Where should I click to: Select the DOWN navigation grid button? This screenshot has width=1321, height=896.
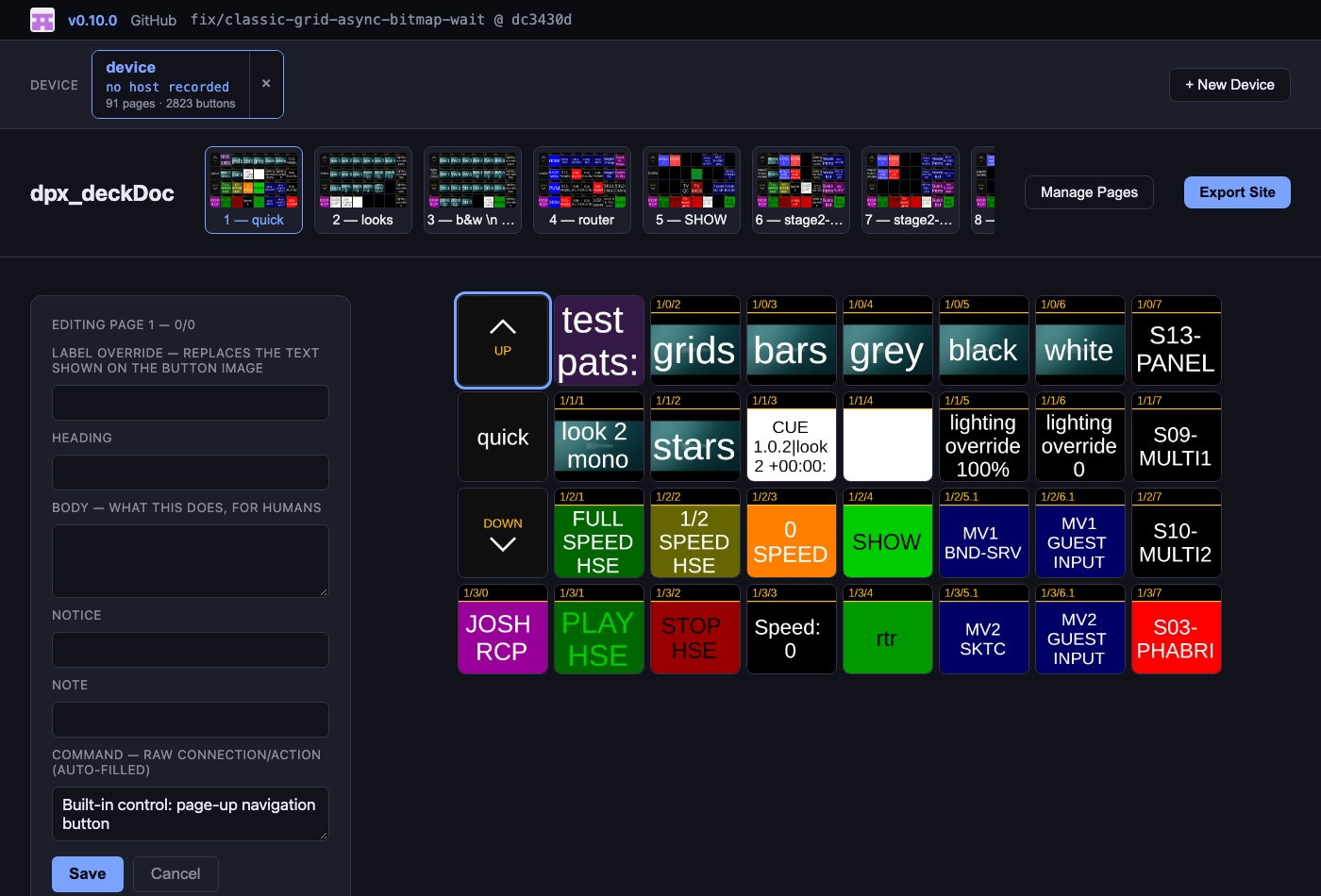click(503, 533)
